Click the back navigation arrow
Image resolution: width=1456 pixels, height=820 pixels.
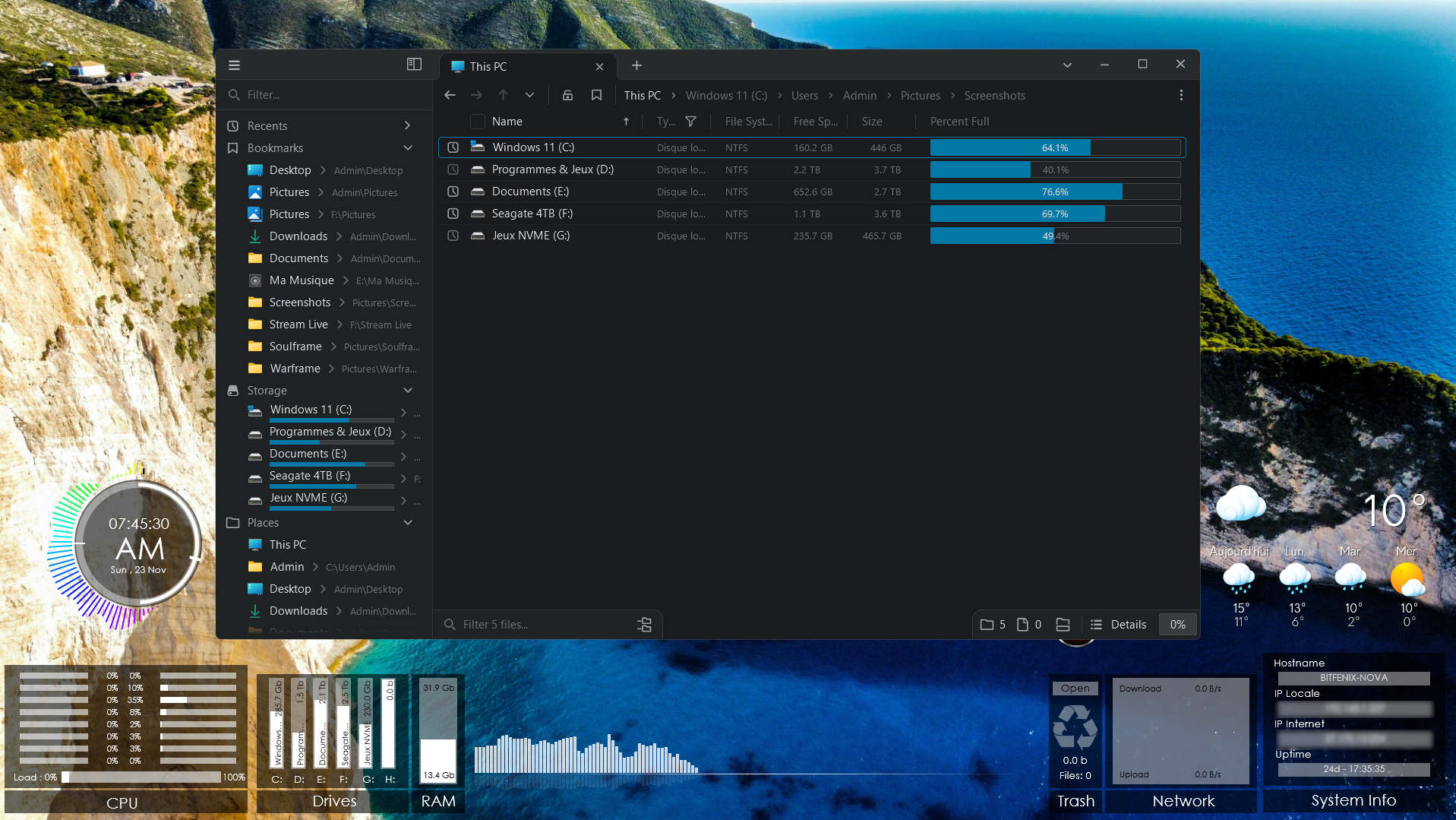click(450, 95)
